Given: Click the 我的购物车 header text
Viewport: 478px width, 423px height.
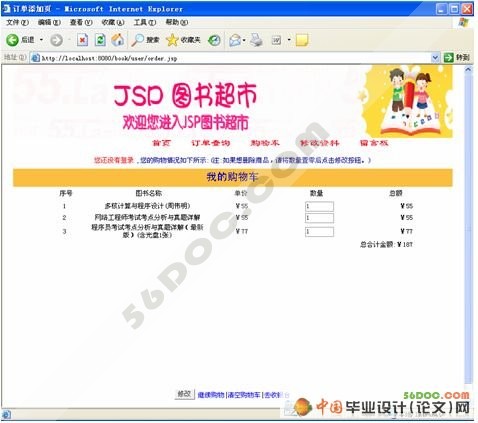Looking at the screenshot, I should [232, 177].
